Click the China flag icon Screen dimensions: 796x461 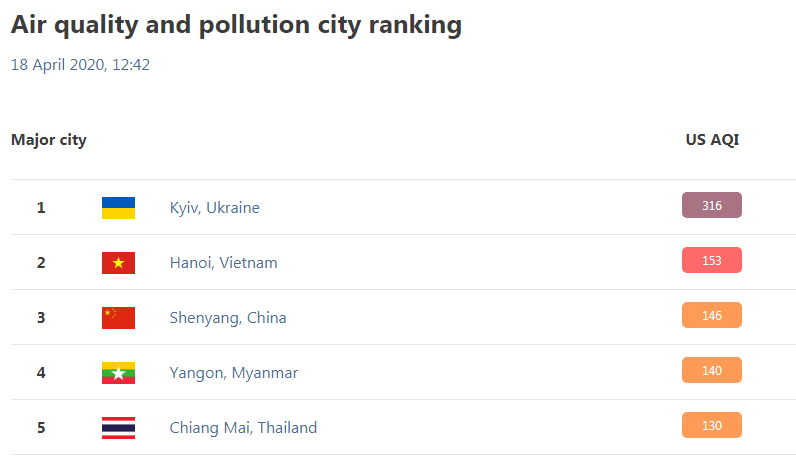click(x=118, y=318)
